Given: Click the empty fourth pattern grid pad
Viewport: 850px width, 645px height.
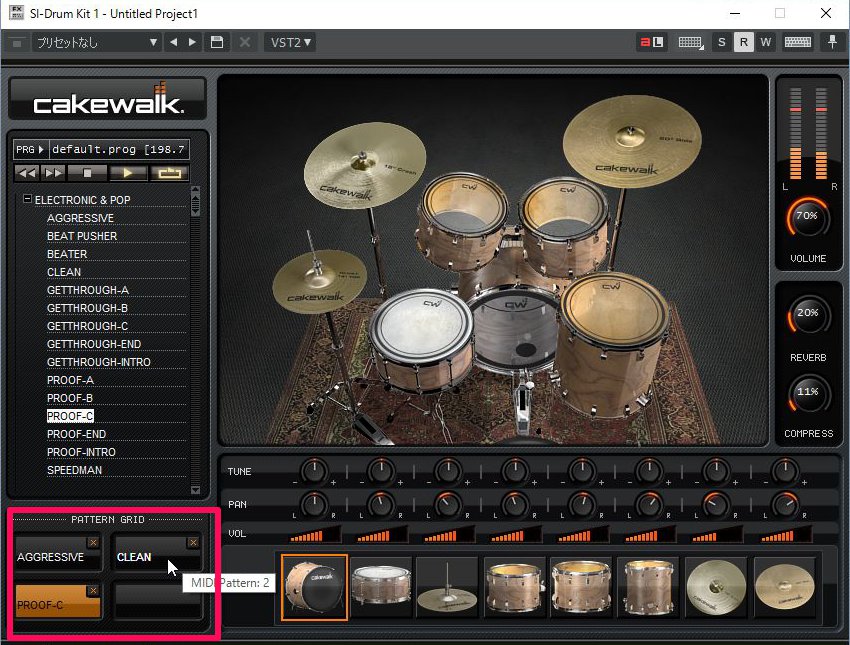Looking at the screenshot, I should coord(157,601).
